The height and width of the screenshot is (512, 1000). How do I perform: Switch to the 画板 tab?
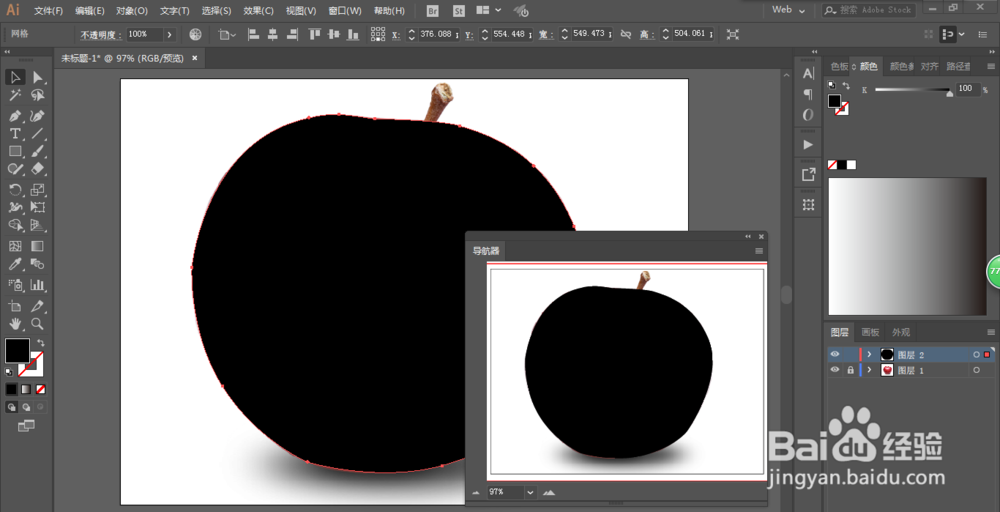point(870,332)
